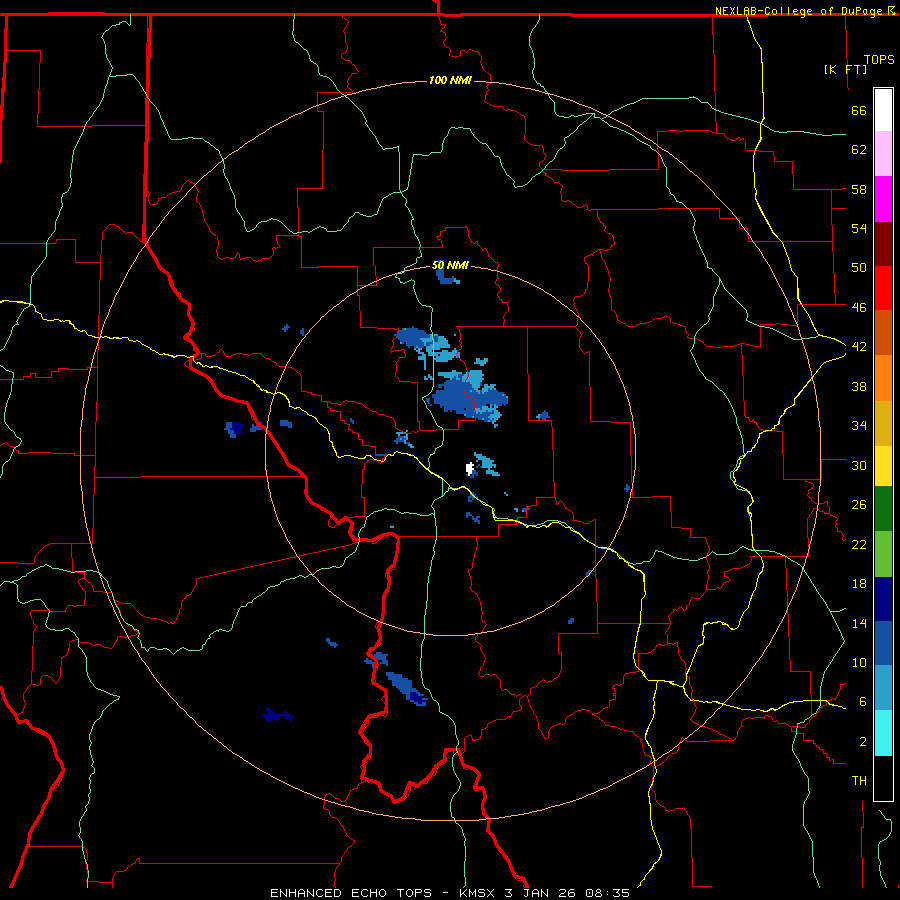The width and height of the screenshot is (900, 900).
Task: Pick the dark orange legend swatch
Action: [x=883, y=332]
